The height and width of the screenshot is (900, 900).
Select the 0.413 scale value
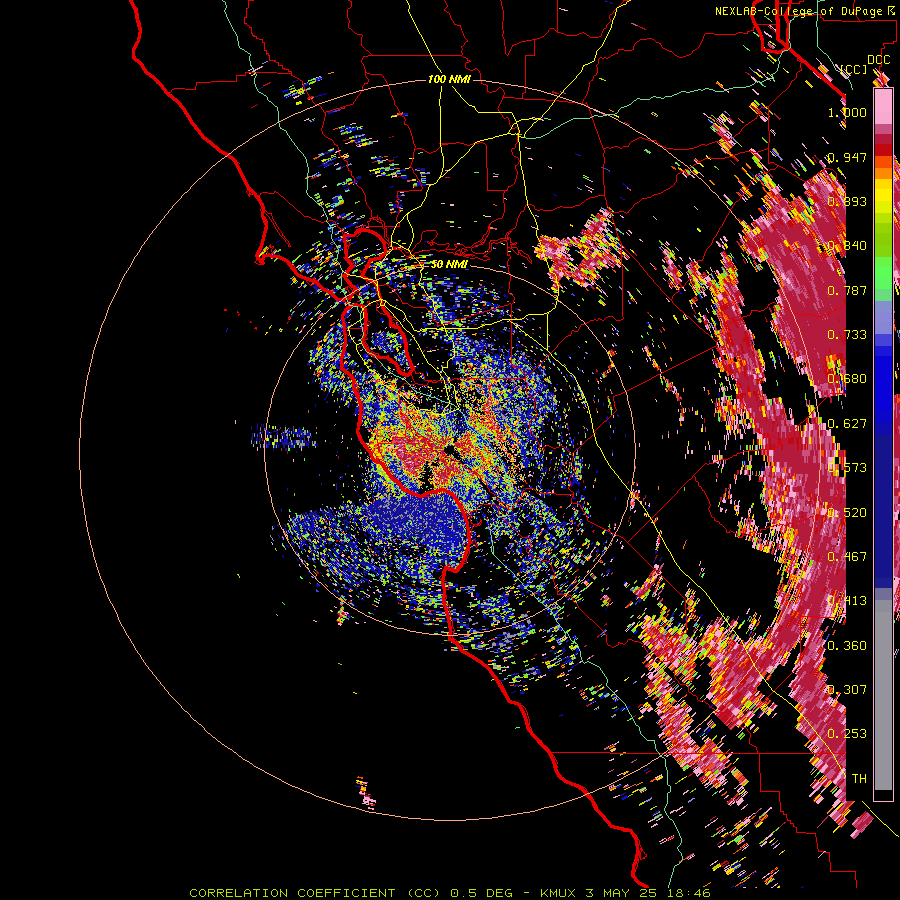[847, 601]
